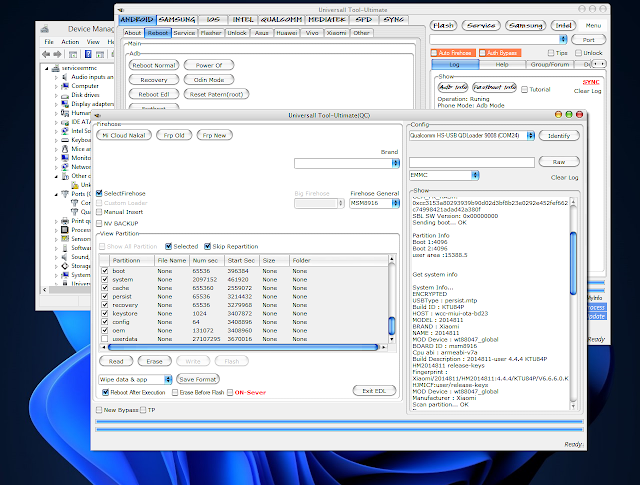The image size is (640, 485).
Task: Click the Erase button
Action: click(154, 361)
